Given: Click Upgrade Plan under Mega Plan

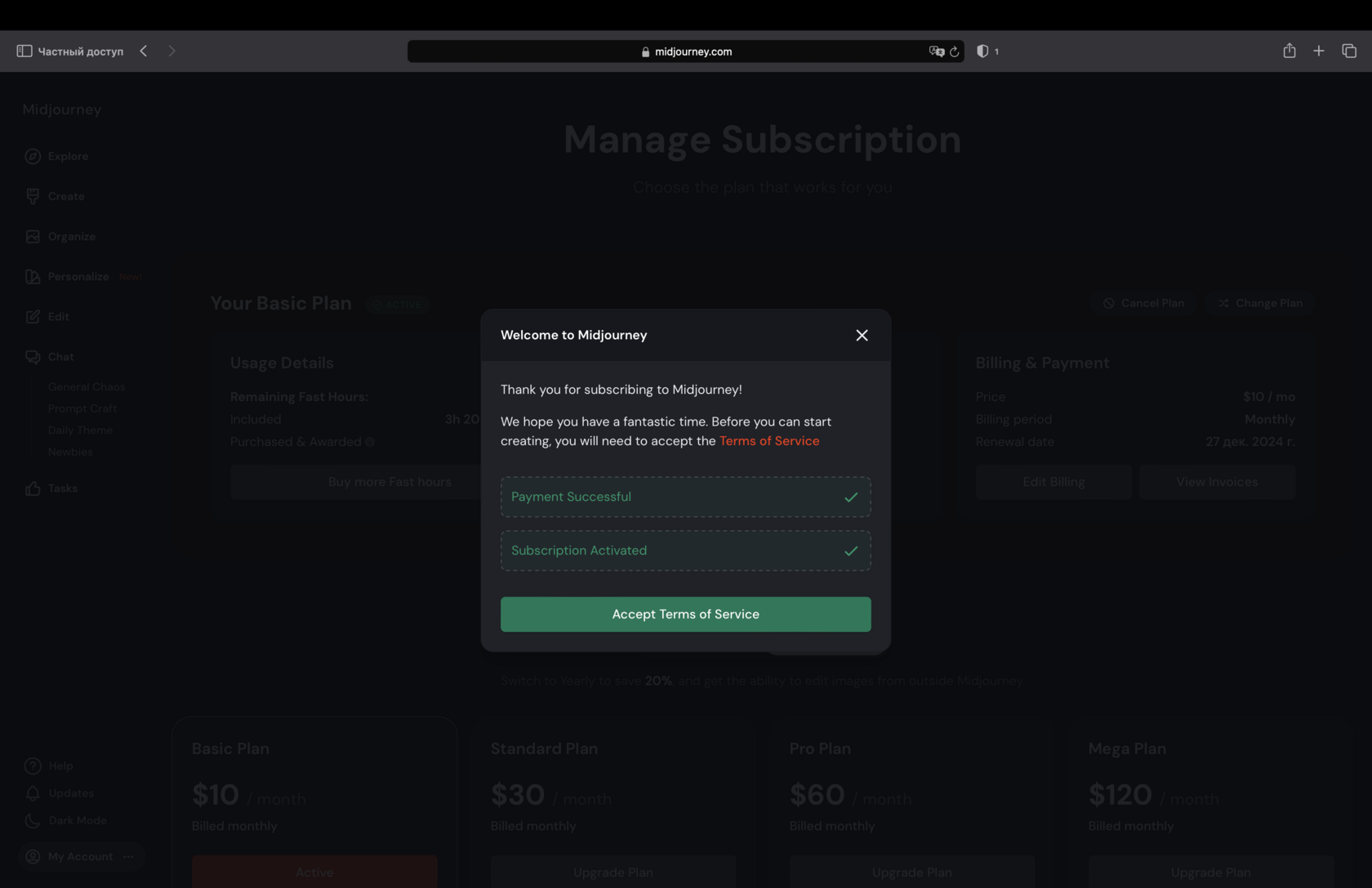Looking at the screenshot, I should pyautogui.click(x=1211, y=872).
